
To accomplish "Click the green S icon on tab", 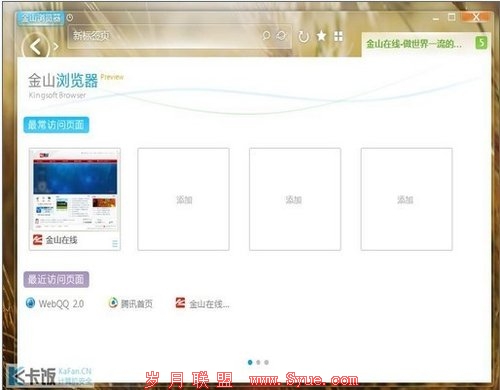I will point(481,43).
